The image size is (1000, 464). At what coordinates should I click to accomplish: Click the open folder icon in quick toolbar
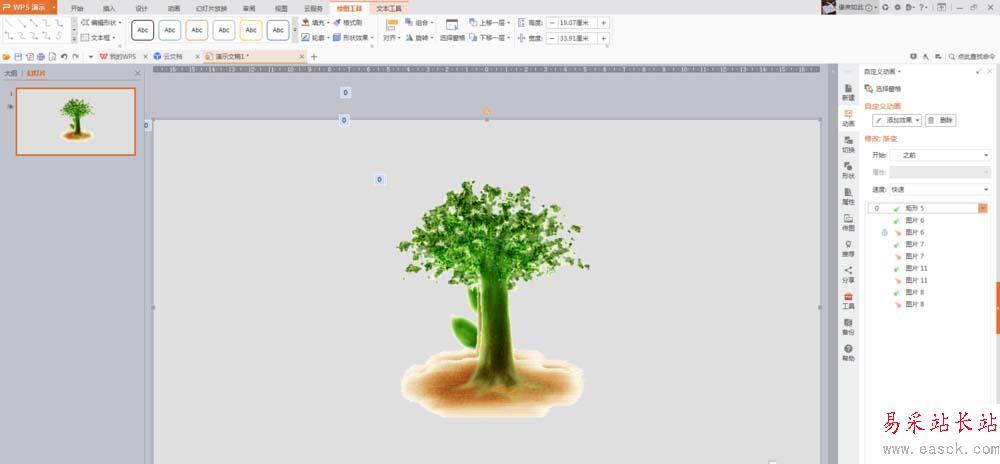pyautogui.click(x=6, y=57)
